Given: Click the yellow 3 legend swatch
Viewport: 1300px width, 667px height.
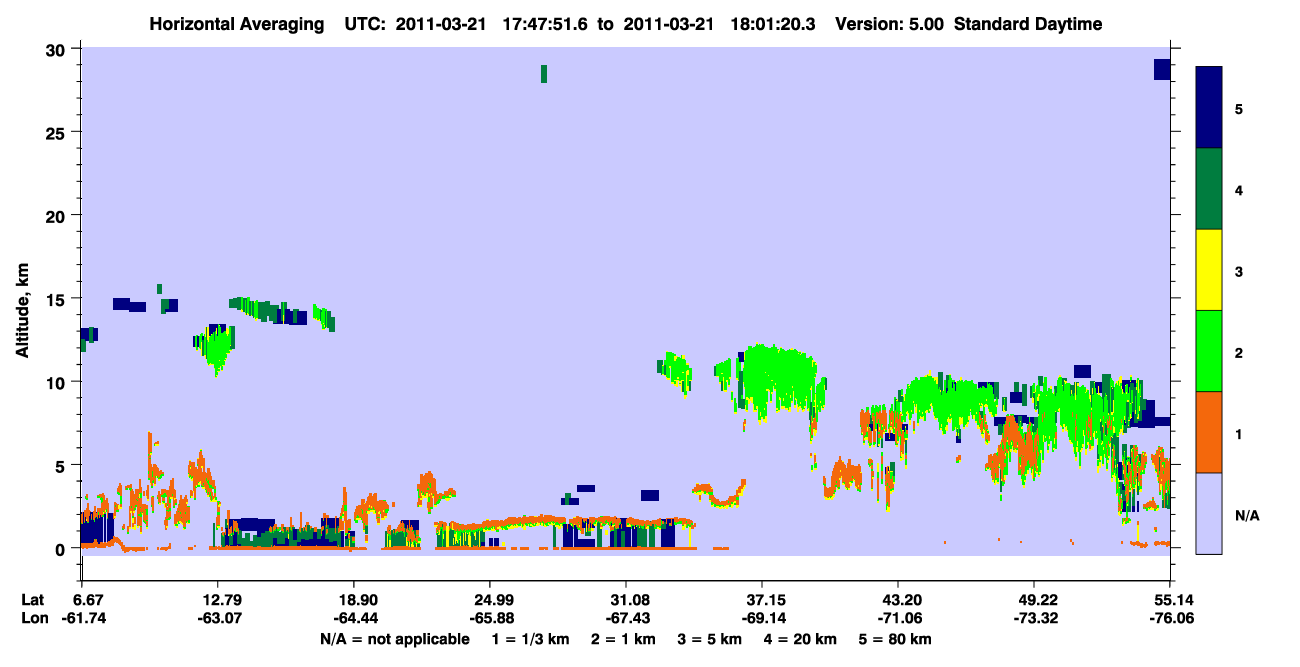Looking at the screenshot, I should point(1209,270).
